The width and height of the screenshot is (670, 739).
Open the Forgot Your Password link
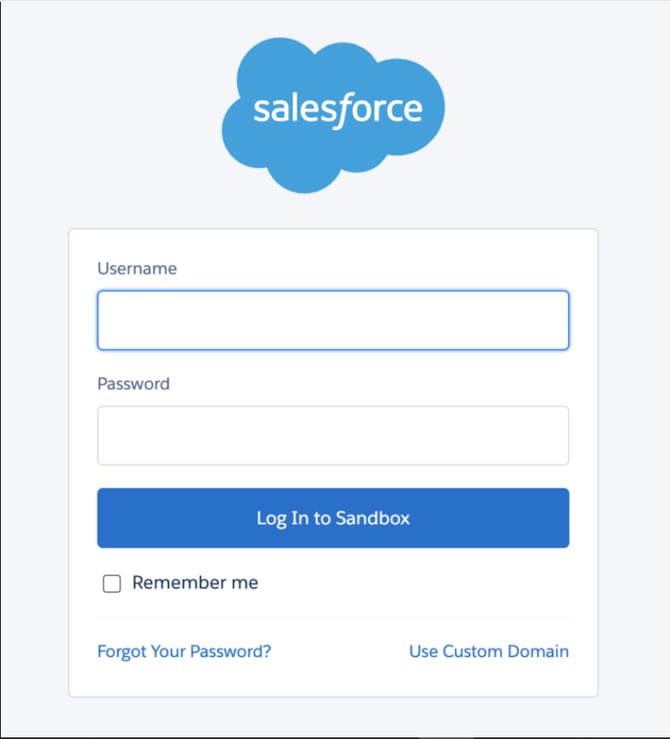184,651
